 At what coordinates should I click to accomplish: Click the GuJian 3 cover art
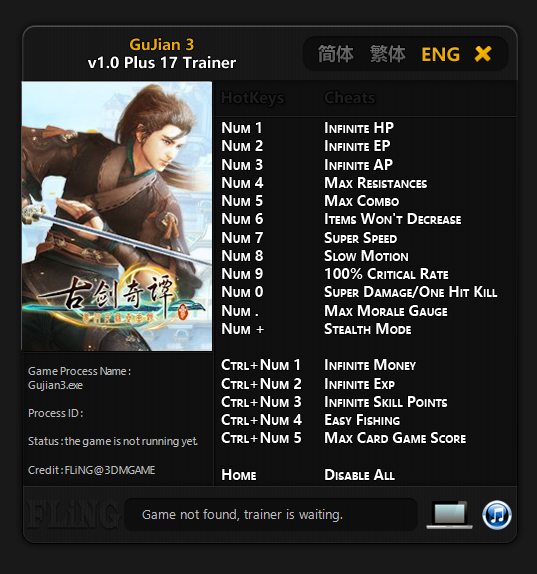tap(117, 216)
